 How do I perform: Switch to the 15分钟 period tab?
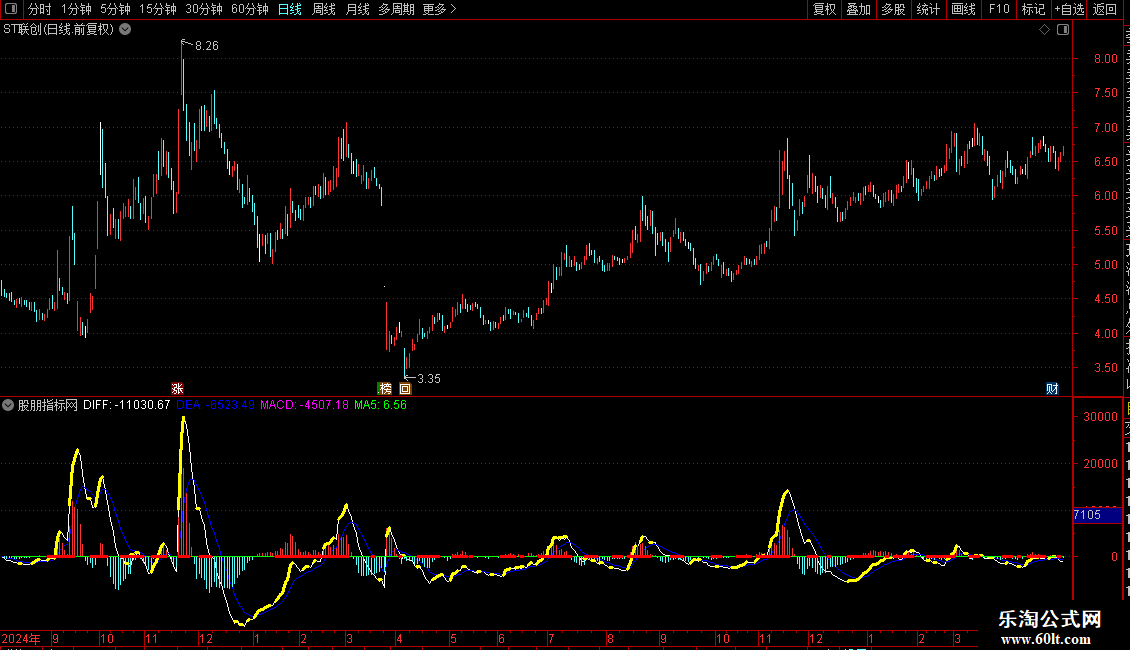click(158, 9)
